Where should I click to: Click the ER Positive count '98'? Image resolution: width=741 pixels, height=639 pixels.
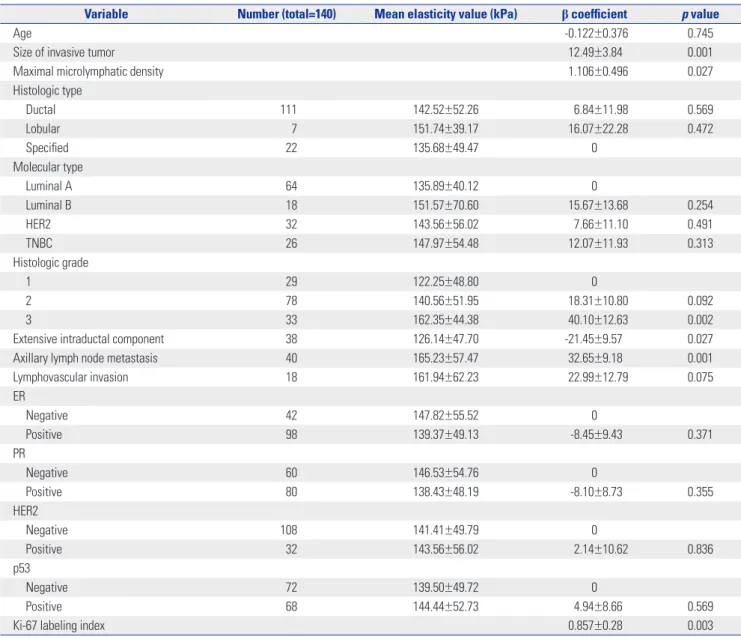coord(291,435)
